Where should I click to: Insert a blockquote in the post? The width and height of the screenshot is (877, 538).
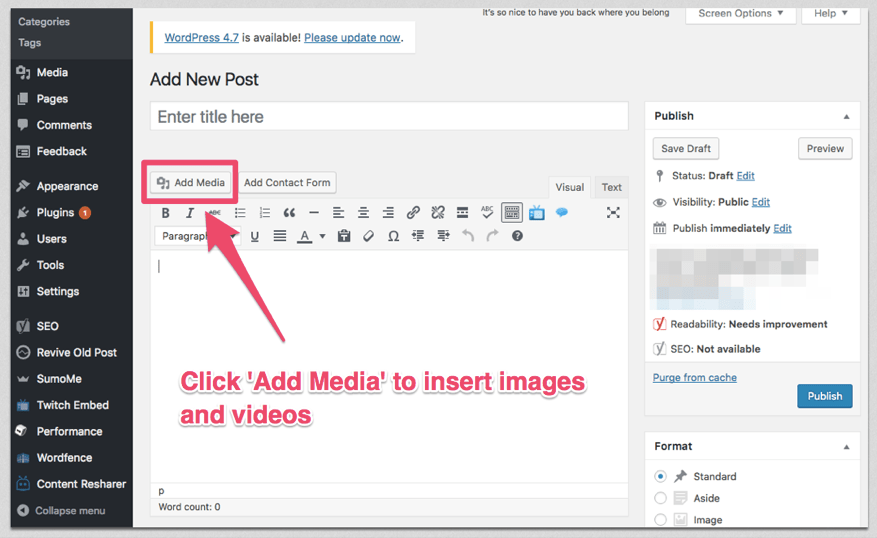pos(289,213)
